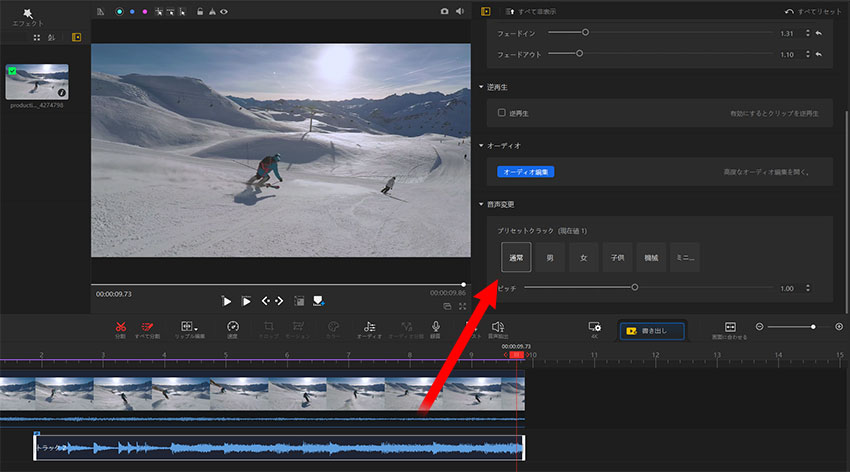
Task: Play clip from start with second play button
Action: 246,301
